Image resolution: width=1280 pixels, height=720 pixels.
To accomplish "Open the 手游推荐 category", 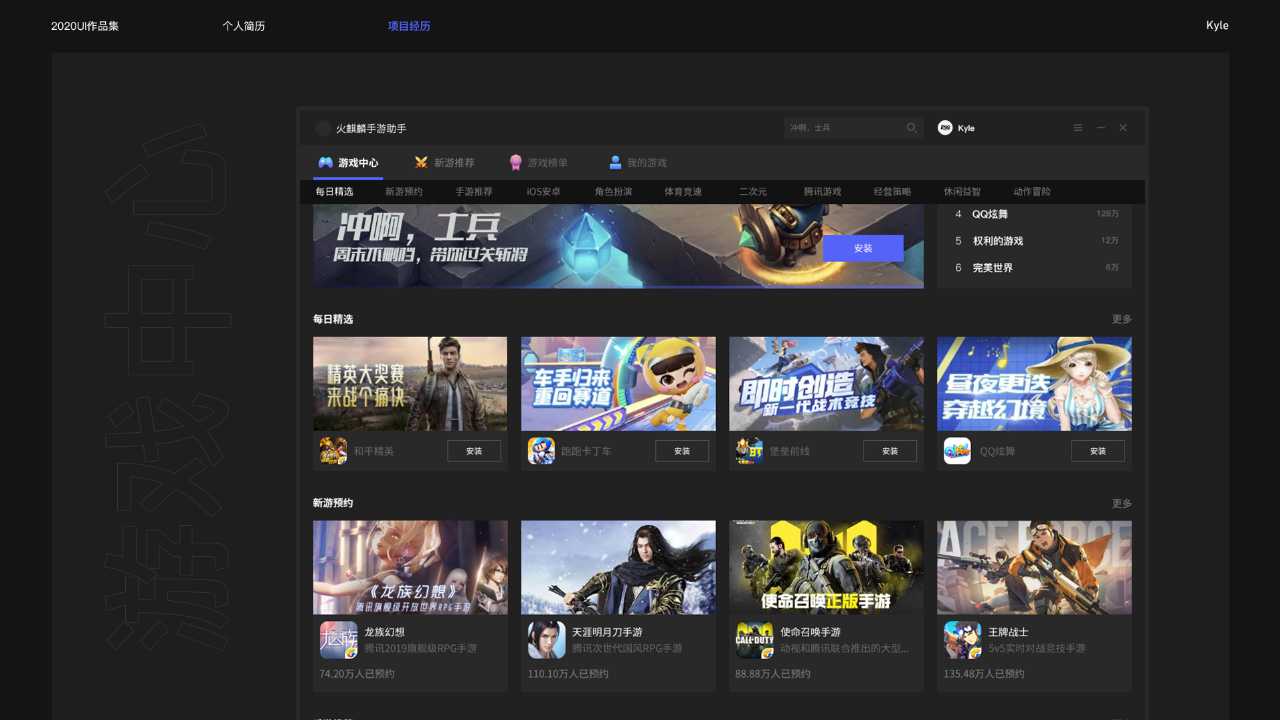I will [474, 192].
